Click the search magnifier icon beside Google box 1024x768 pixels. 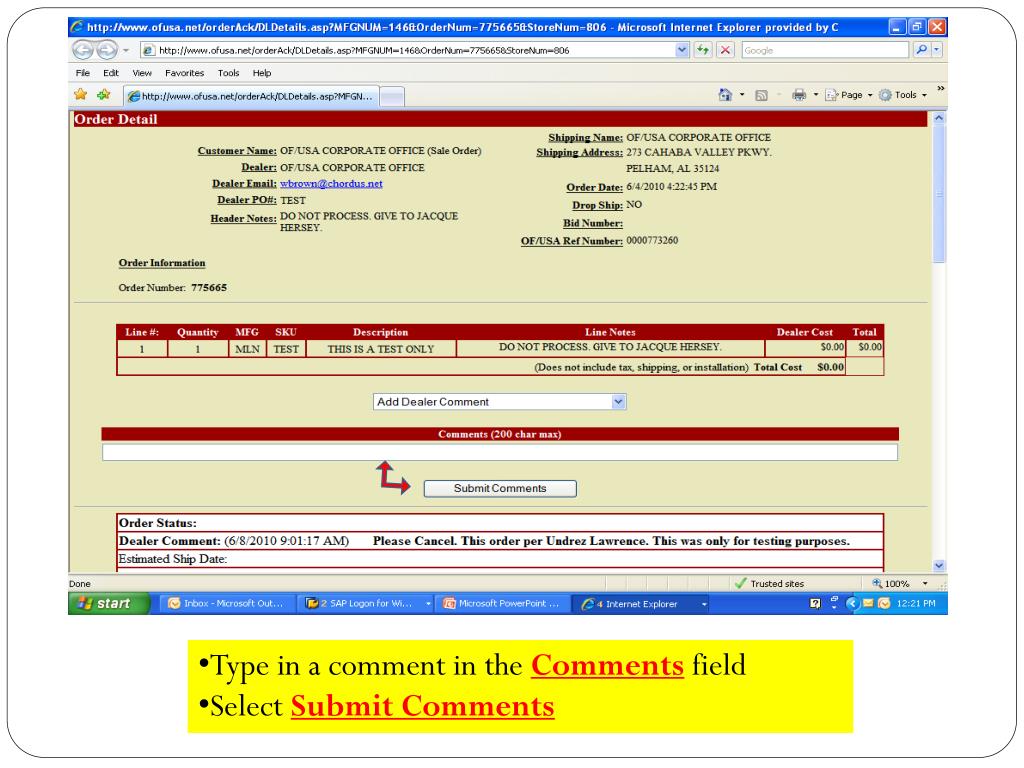tap(920, 50)
